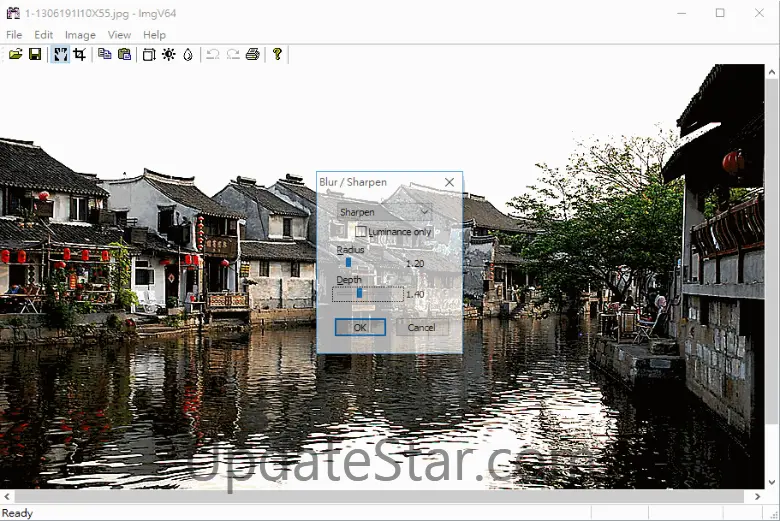
Task: Enable the Luminance only checkbox
Action: (361, 232)
